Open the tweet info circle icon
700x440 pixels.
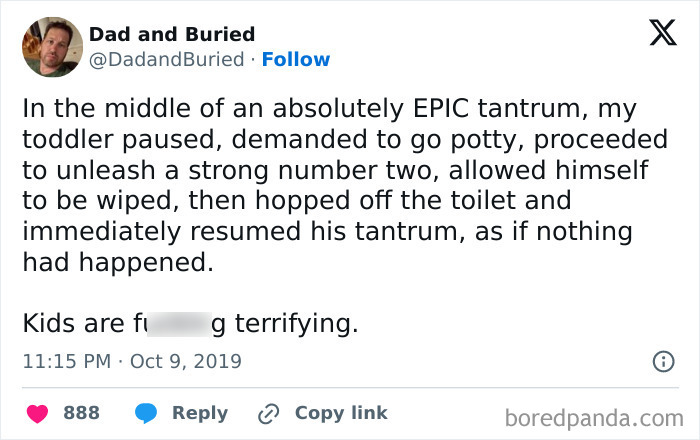[661, 362]
